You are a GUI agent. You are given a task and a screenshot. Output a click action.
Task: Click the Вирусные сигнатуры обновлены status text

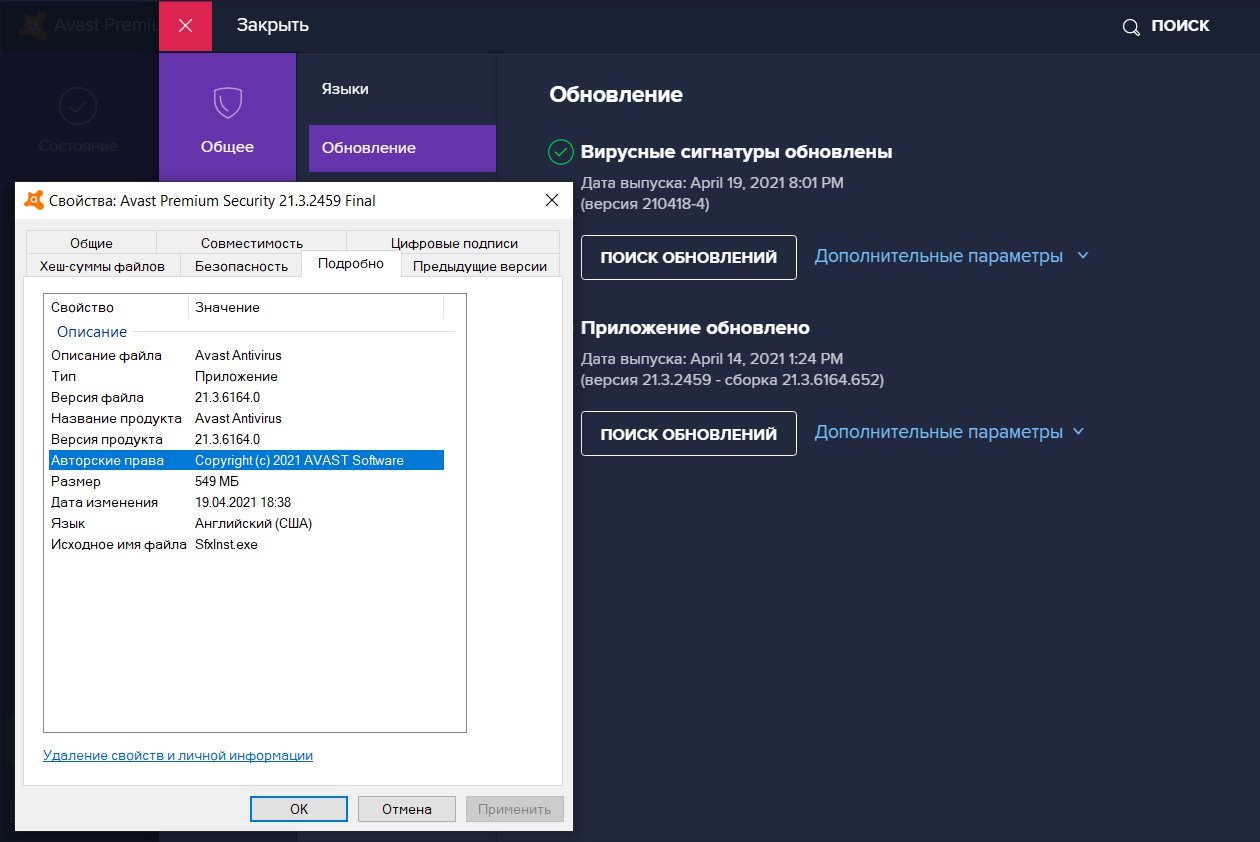pyautogui.click(x=736, y=152)
